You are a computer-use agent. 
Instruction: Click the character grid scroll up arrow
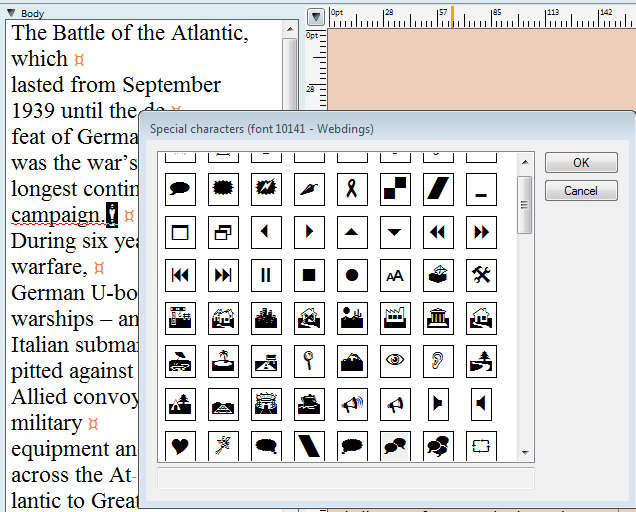525,162
